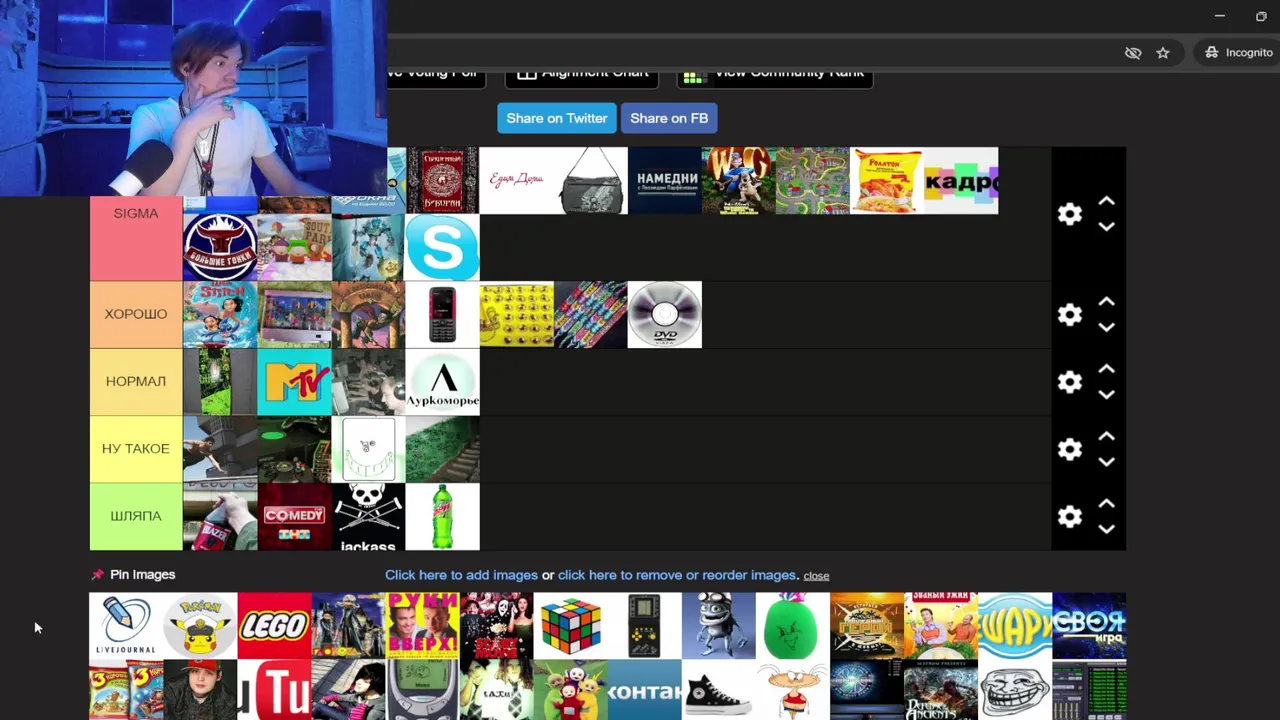Viewport: 1280px width, 720px height.
Task: Select the Лукоморье logo image
Action: (x=442, y=382)
